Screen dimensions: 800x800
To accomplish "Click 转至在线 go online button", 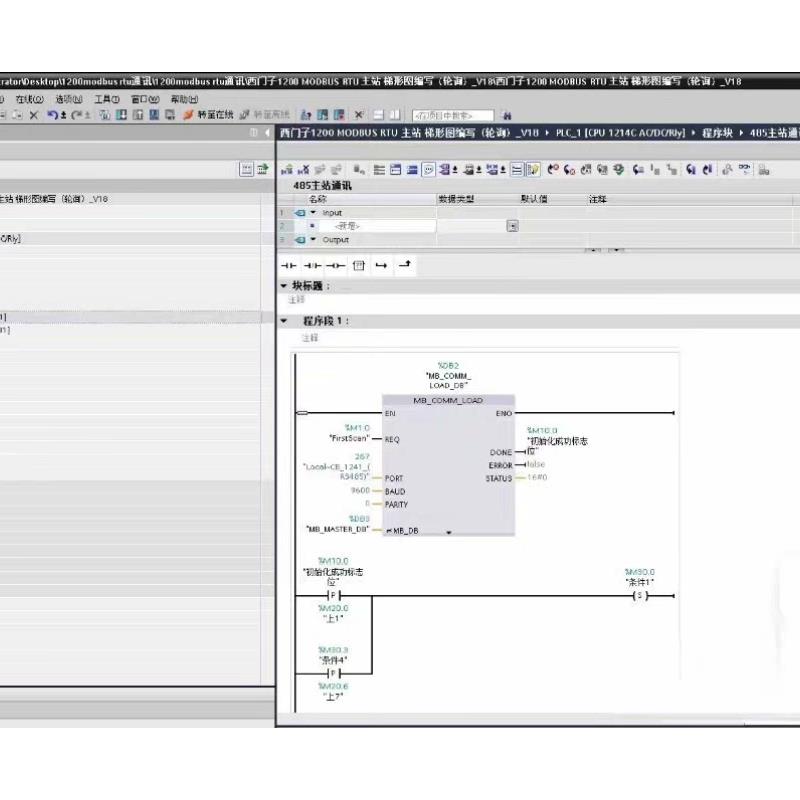I will pyautogui.click(x=208, y=115).
